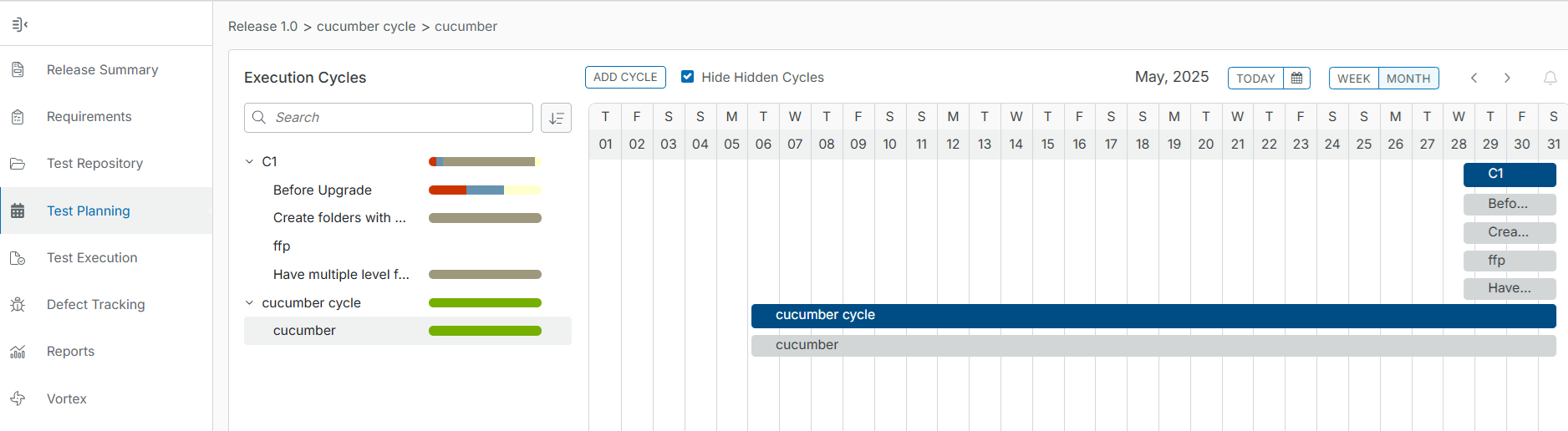
Task: Open Test Execution in sidebar
Action: pyautogui.click(x=92, y=257)
